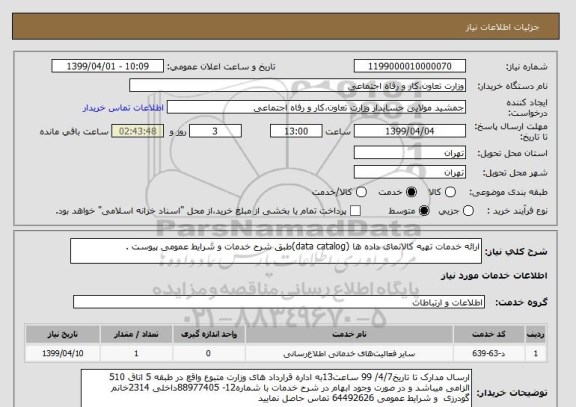Click the نام خدمت column header
576x407 pixels.
tap(349, 334)
